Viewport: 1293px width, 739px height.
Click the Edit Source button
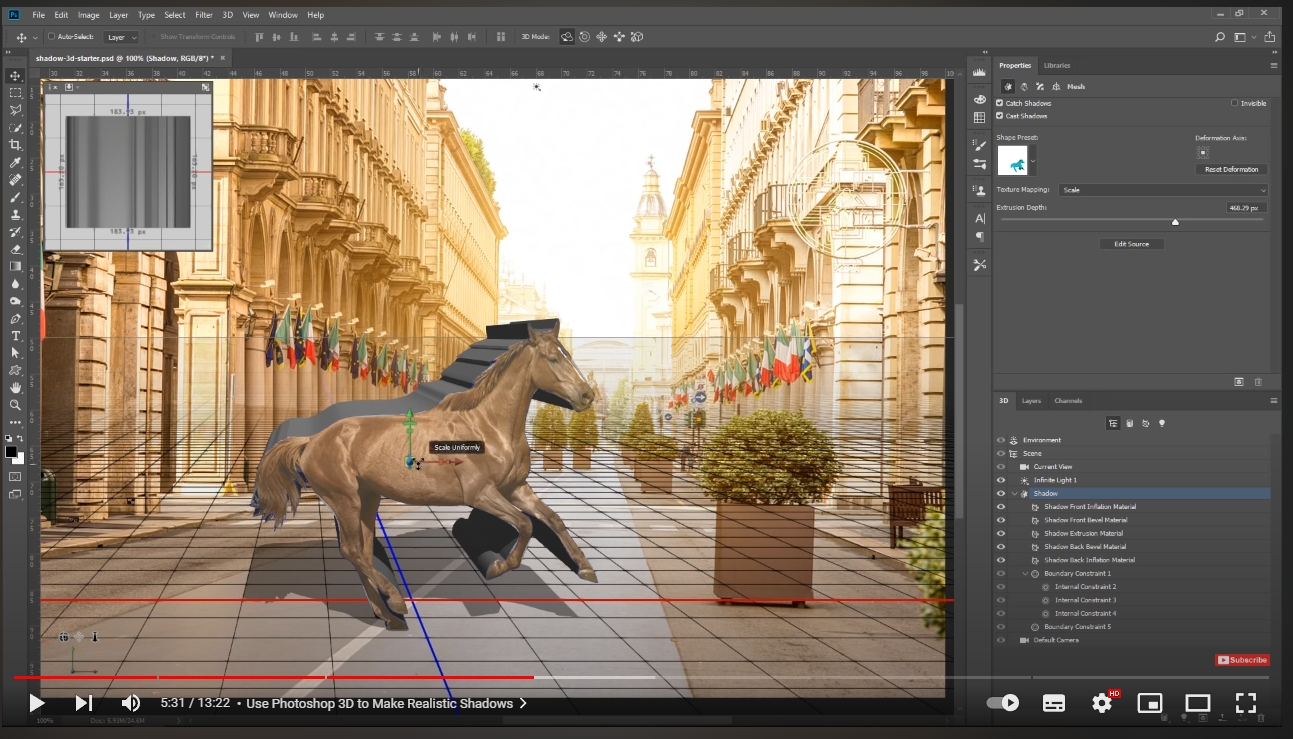tap(1131, 243)
